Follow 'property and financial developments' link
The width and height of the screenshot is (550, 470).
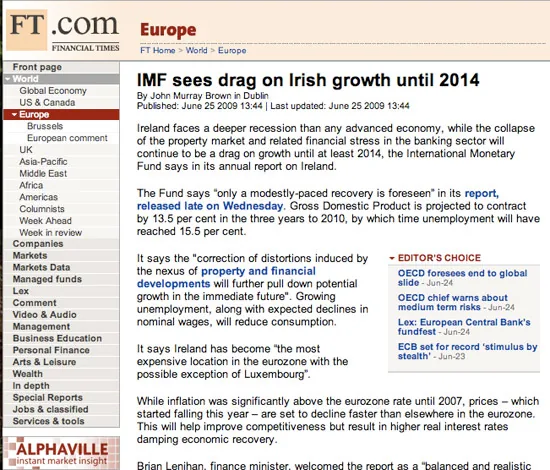click(x=226, y=277)
